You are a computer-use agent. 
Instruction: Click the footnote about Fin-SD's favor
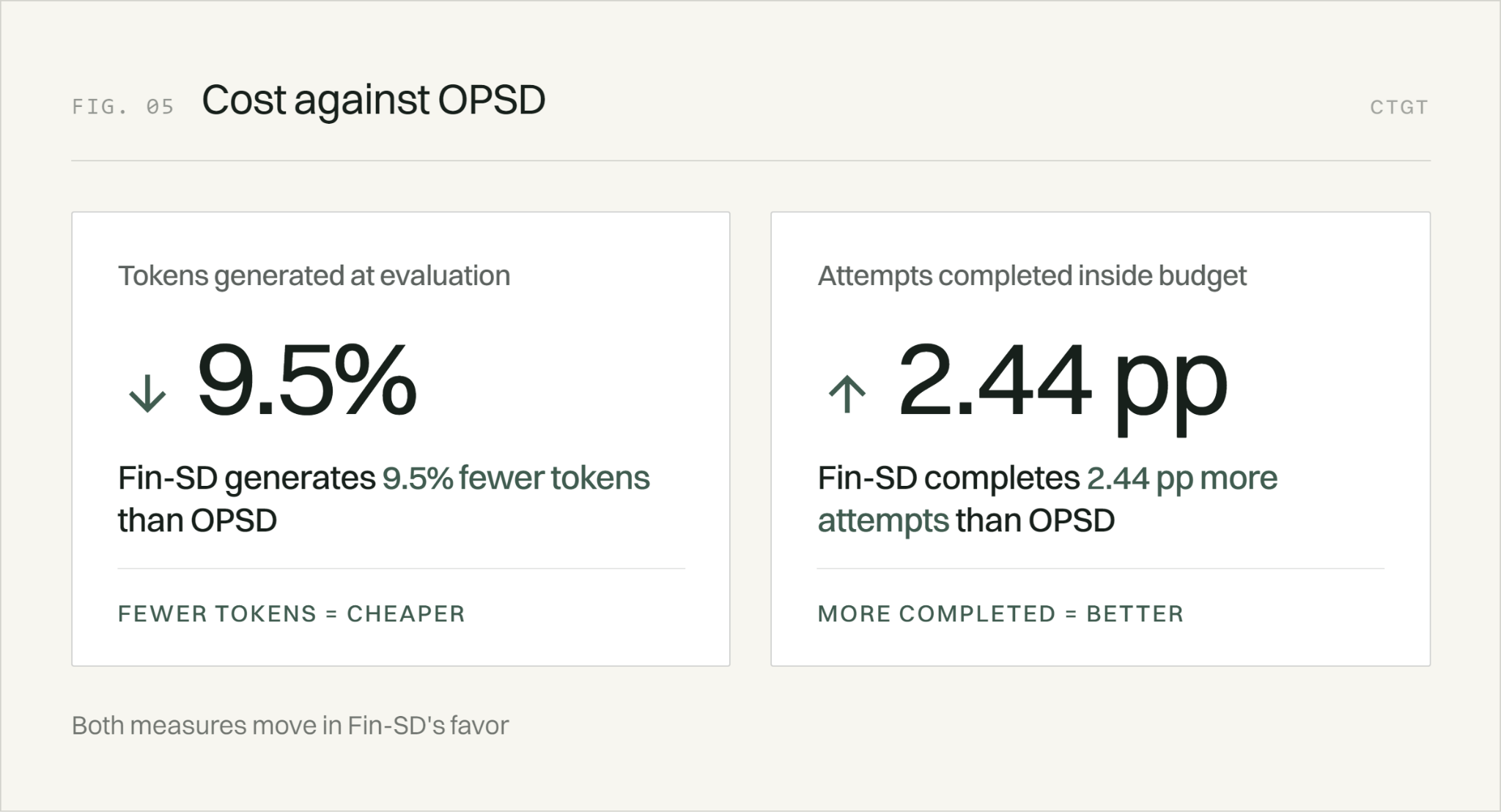[x=290, y=726]
